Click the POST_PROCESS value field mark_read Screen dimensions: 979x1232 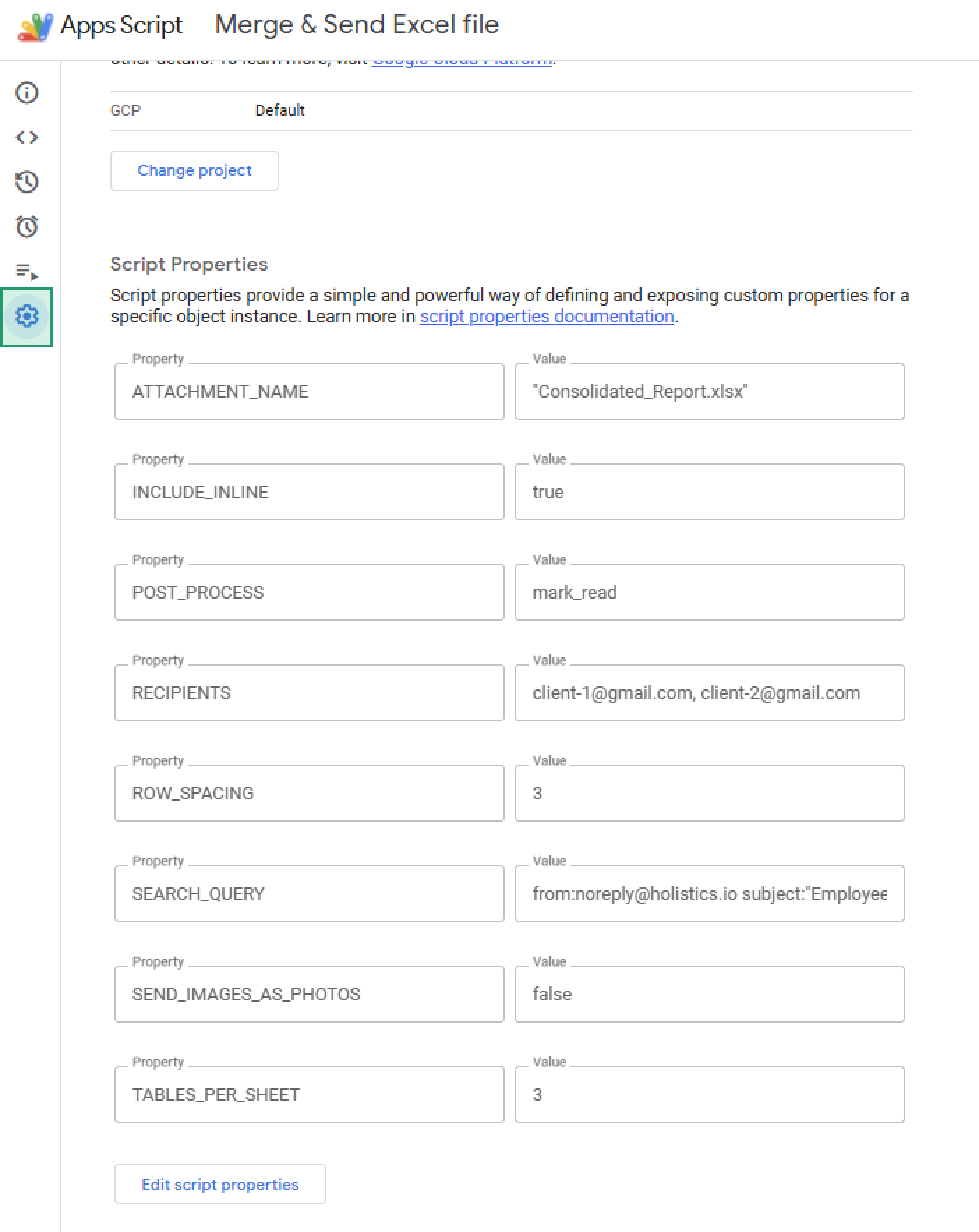709,592
